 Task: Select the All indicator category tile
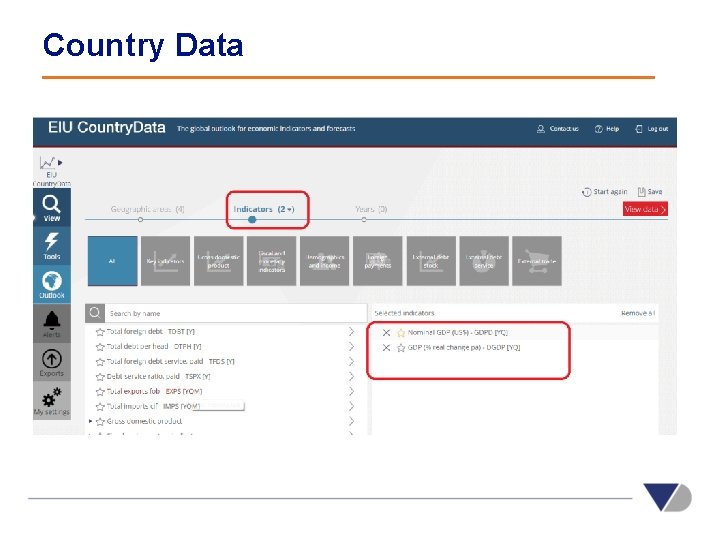[112, 261]
